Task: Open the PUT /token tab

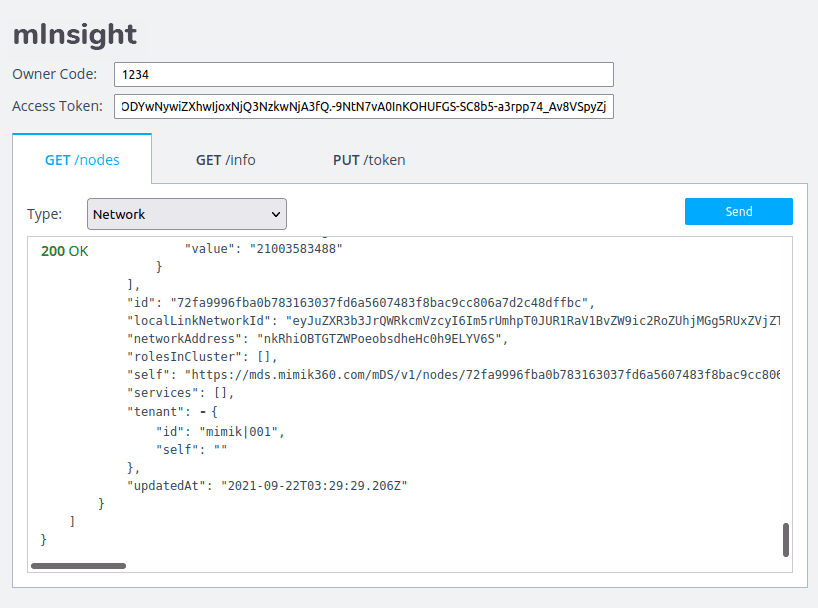Action: (x=368, y=160)
